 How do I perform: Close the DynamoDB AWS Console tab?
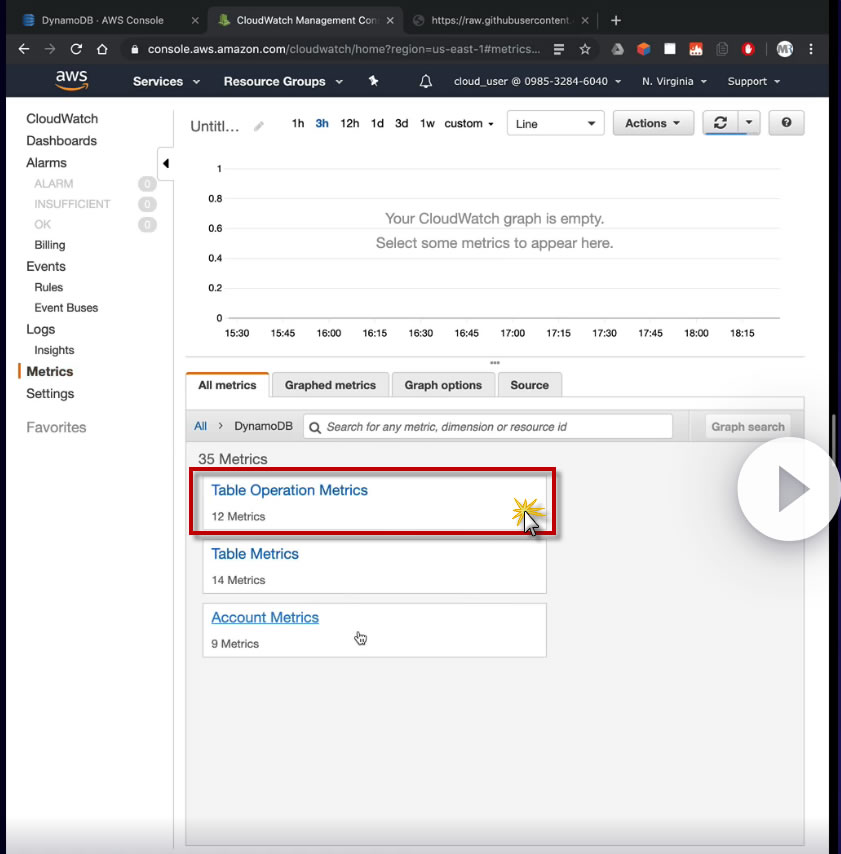tap(195, 21)
